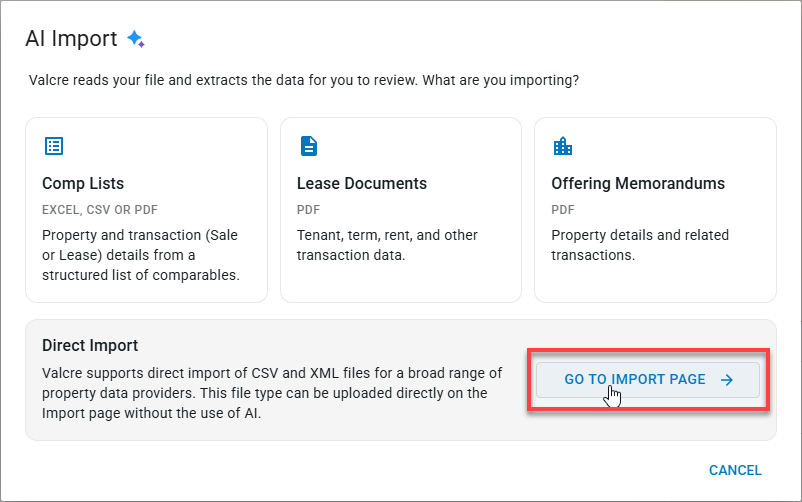The width and height of the screenshot is (802, 502).
Task: Click the PDF label under Lease Documents
Action: (308, 210)
